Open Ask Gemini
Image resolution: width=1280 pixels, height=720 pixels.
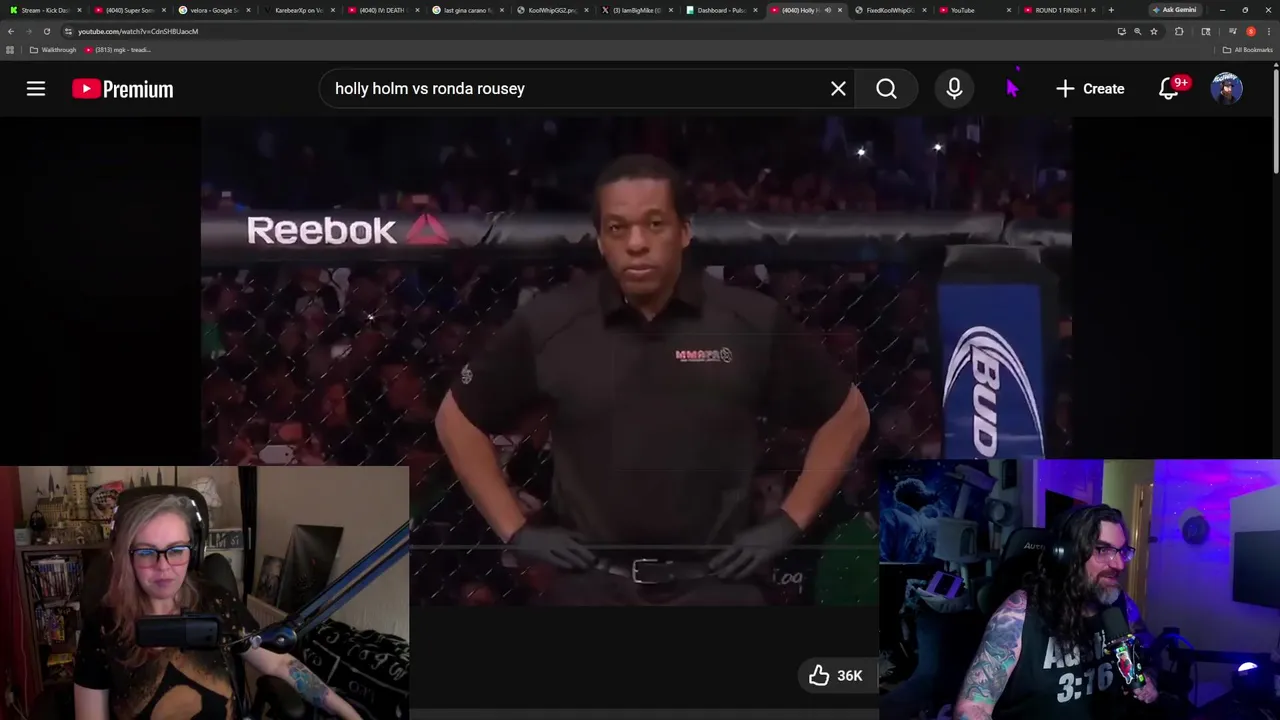coord(1174,10)
